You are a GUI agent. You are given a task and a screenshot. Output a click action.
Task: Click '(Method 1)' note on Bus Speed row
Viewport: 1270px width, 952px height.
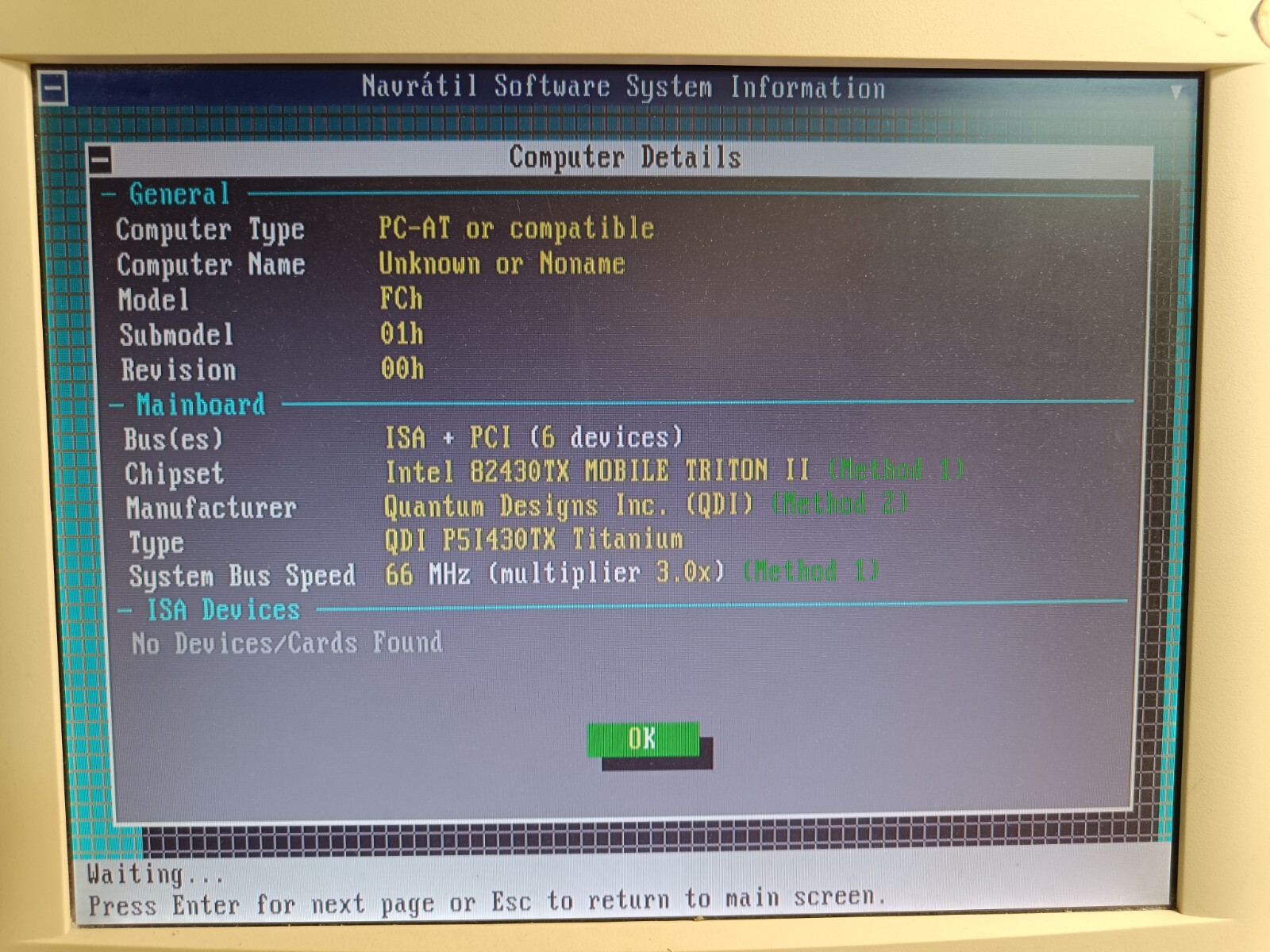pyautogui.click(x=810, y=570)
